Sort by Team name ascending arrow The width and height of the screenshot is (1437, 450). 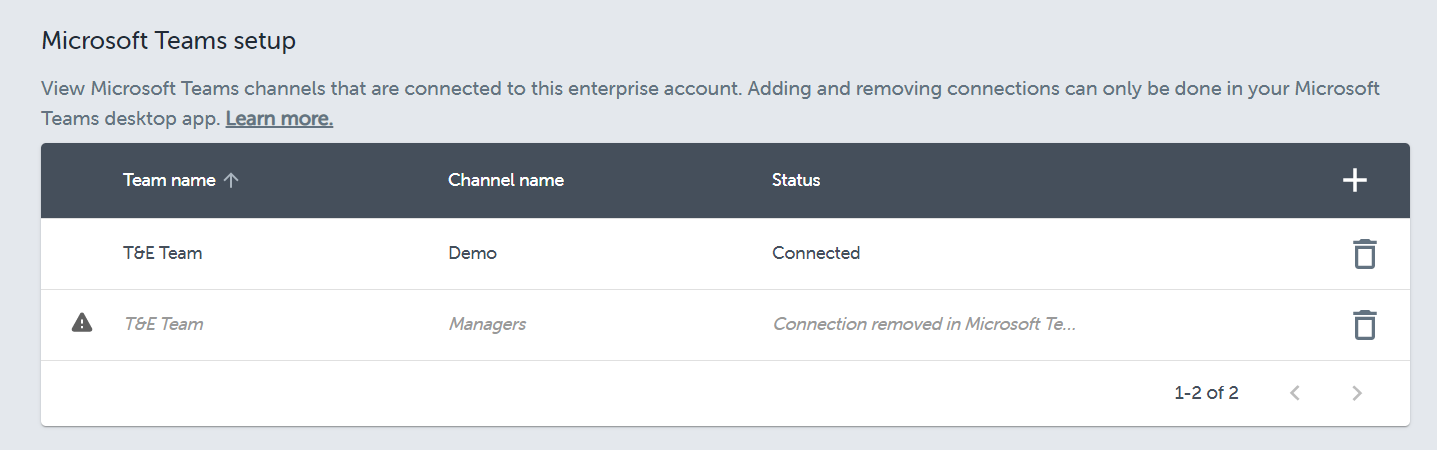[x=231, y=180]
